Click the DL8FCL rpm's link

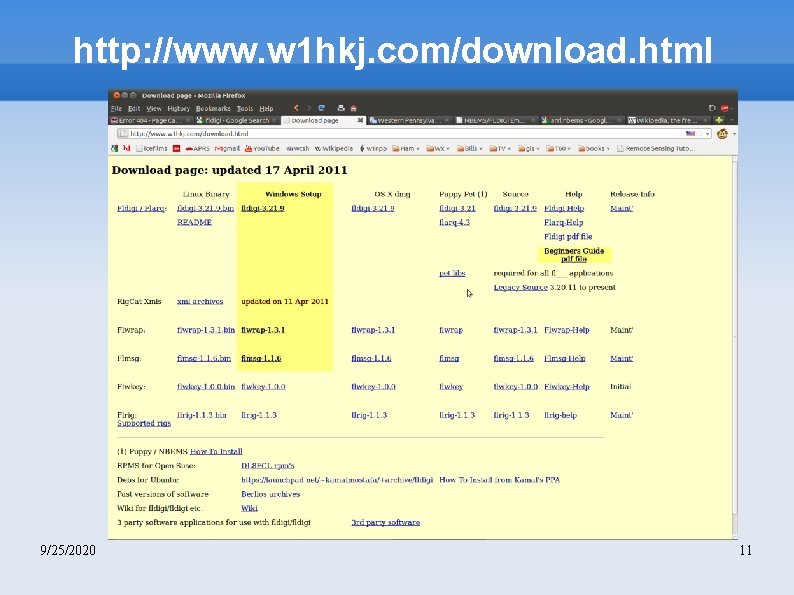[x=268, y=465]
